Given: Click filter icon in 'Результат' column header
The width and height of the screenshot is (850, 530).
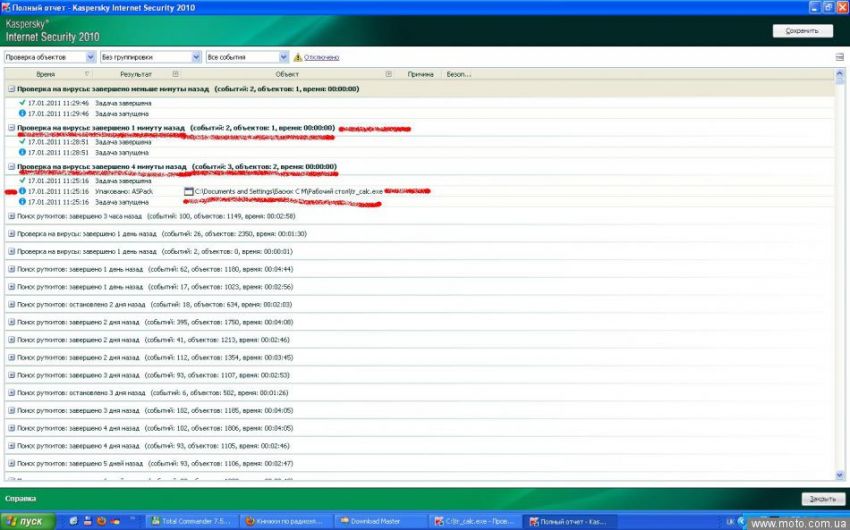Looking at the screenshot, I should (x=175, y=74).
